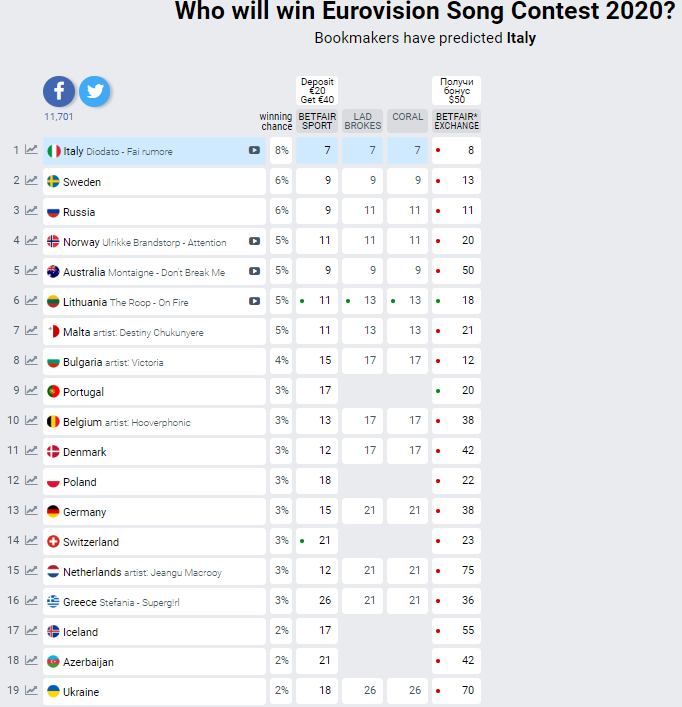Viewport: 682px width, 707px height.
Task: Open the odds chart icon for Norway
Action: coord(31,240)
